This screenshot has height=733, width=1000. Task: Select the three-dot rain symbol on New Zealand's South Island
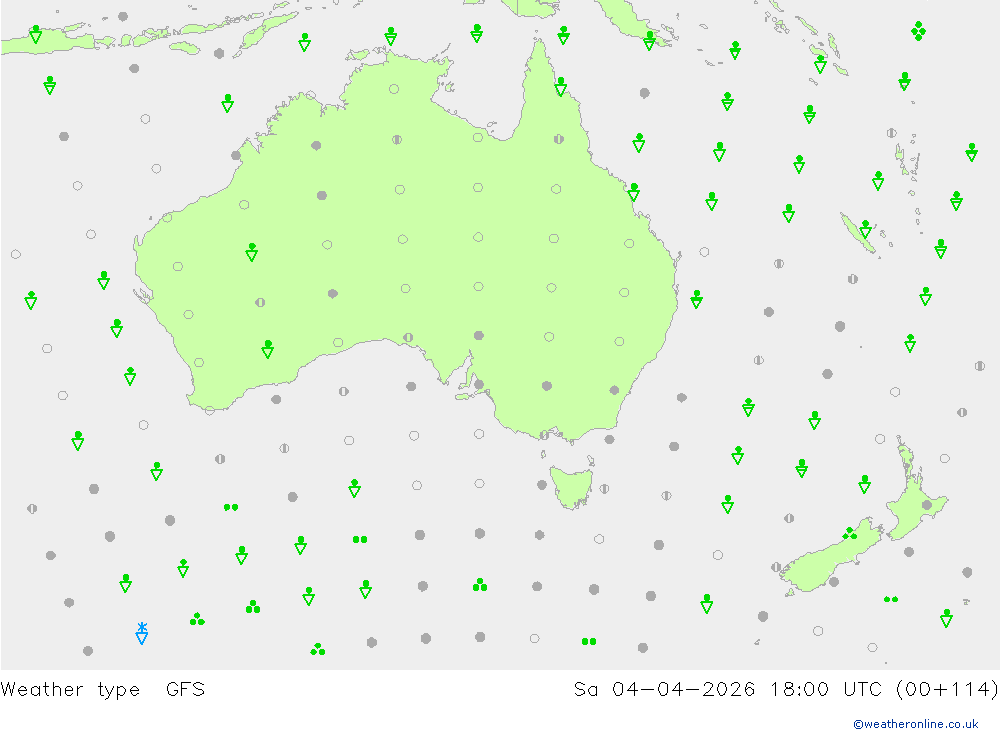tap(849, 533)
